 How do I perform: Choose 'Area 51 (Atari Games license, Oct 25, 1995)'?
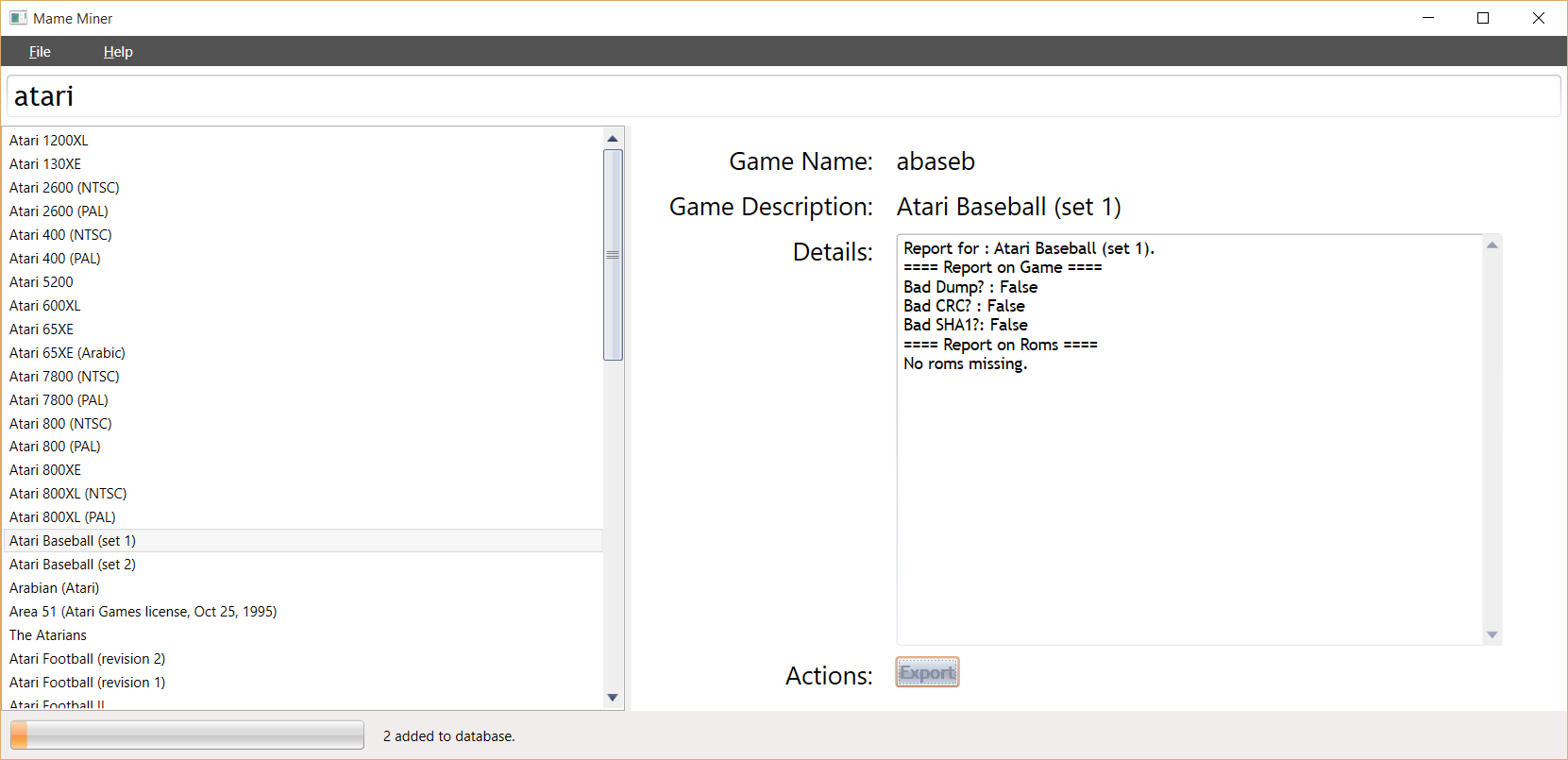(303, 612)
